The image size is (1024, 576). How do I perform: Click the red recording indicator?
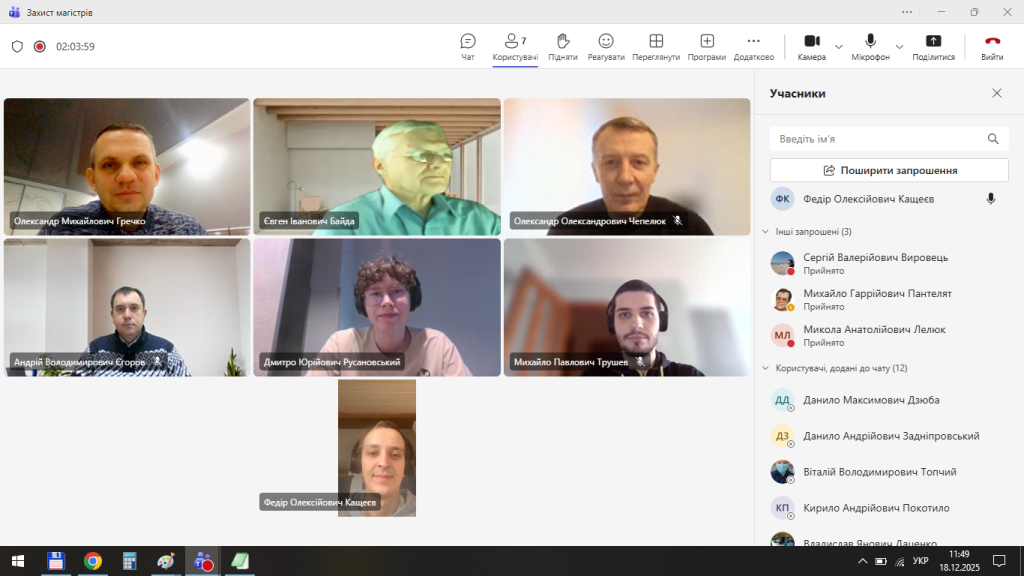40,46
